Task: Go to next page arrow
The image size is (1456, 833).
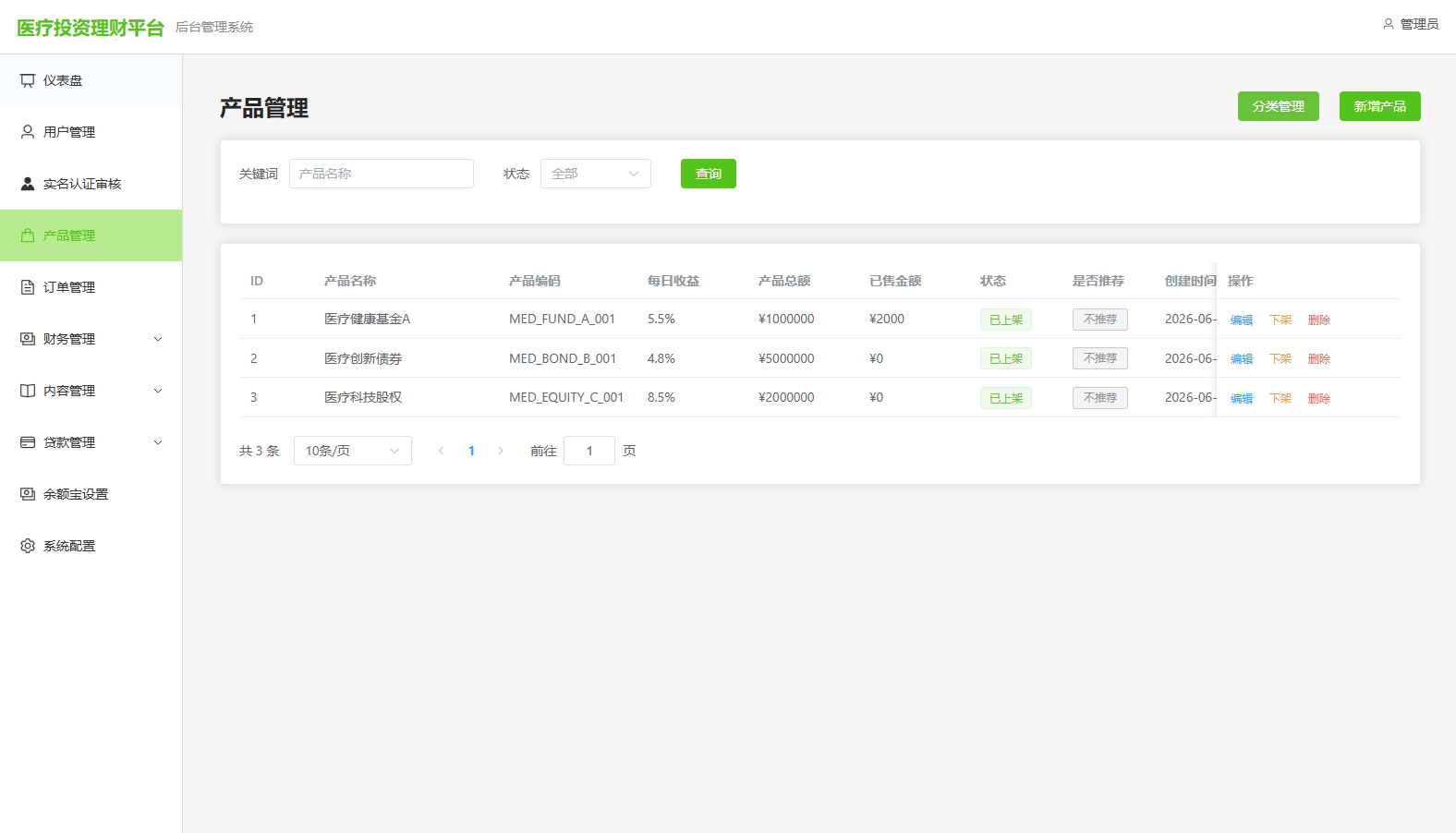Action: pos(501,451)
